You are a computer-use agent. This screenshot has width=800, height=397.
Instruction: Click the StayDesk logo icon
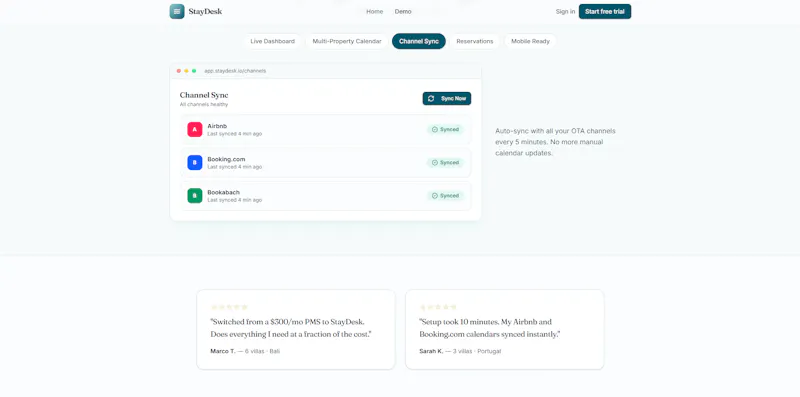[177, 11]
